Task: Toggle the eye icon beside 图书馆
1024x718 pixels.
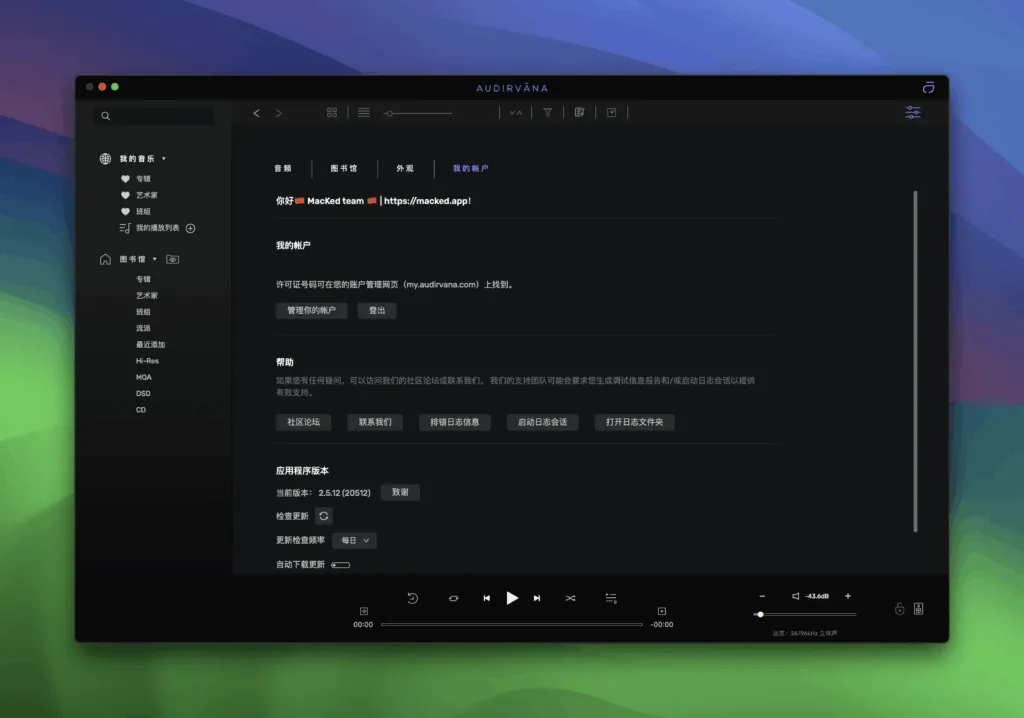Action: [171, 259]
